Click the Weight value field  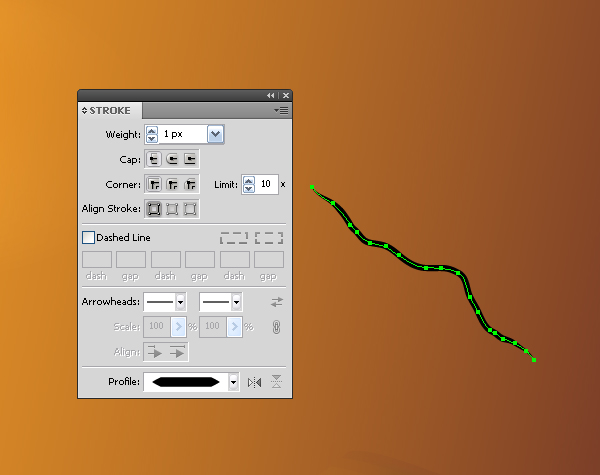point(183,134)
